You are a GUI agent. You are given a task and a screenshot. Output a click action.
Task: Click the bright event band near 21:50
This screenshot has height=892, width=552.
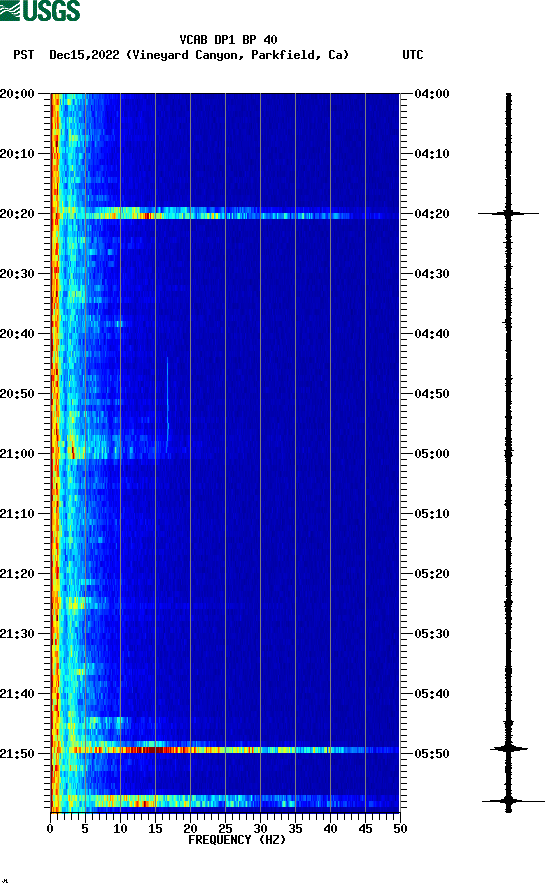225,748
